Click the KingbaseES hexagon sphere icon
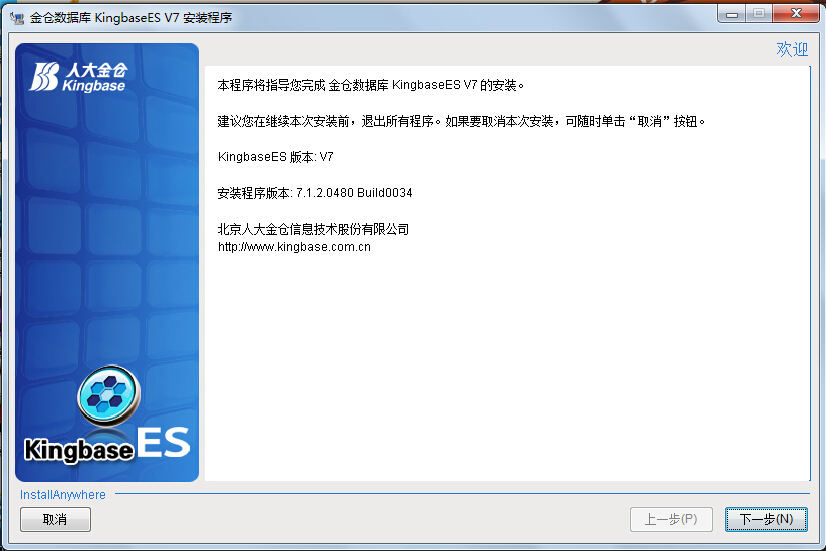The image size is (826, 551). pos(109,396)
